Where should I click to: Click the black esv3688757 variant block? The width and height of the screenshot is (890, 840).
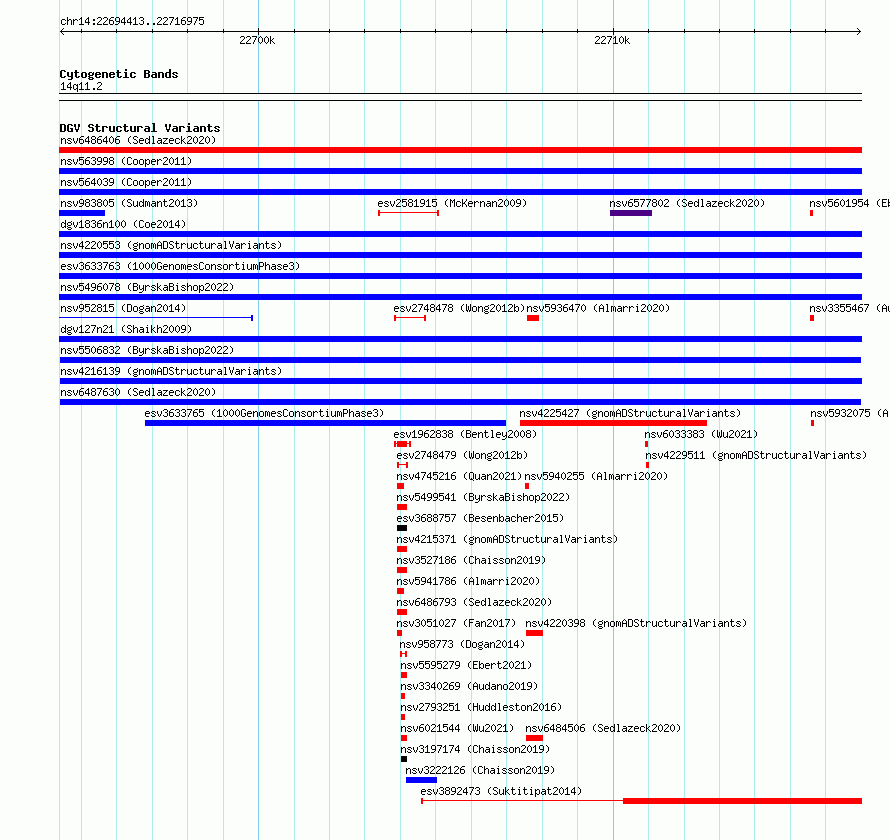click(x=402, y=528)
